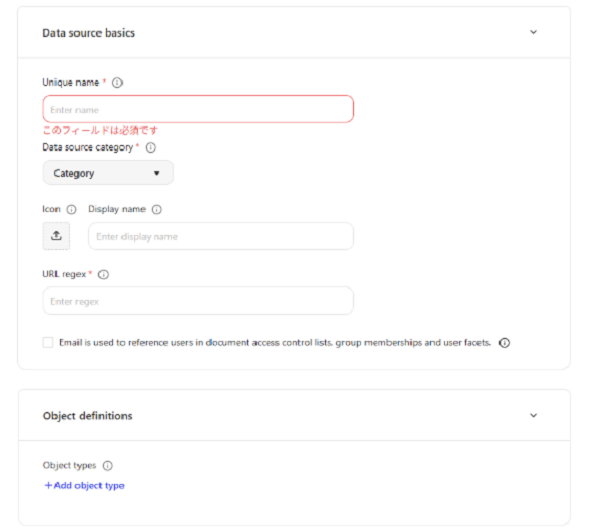The height and width of the screenshot is (530, 600).
Task: Click info icon beside Data source category
Action: (151, 147)
